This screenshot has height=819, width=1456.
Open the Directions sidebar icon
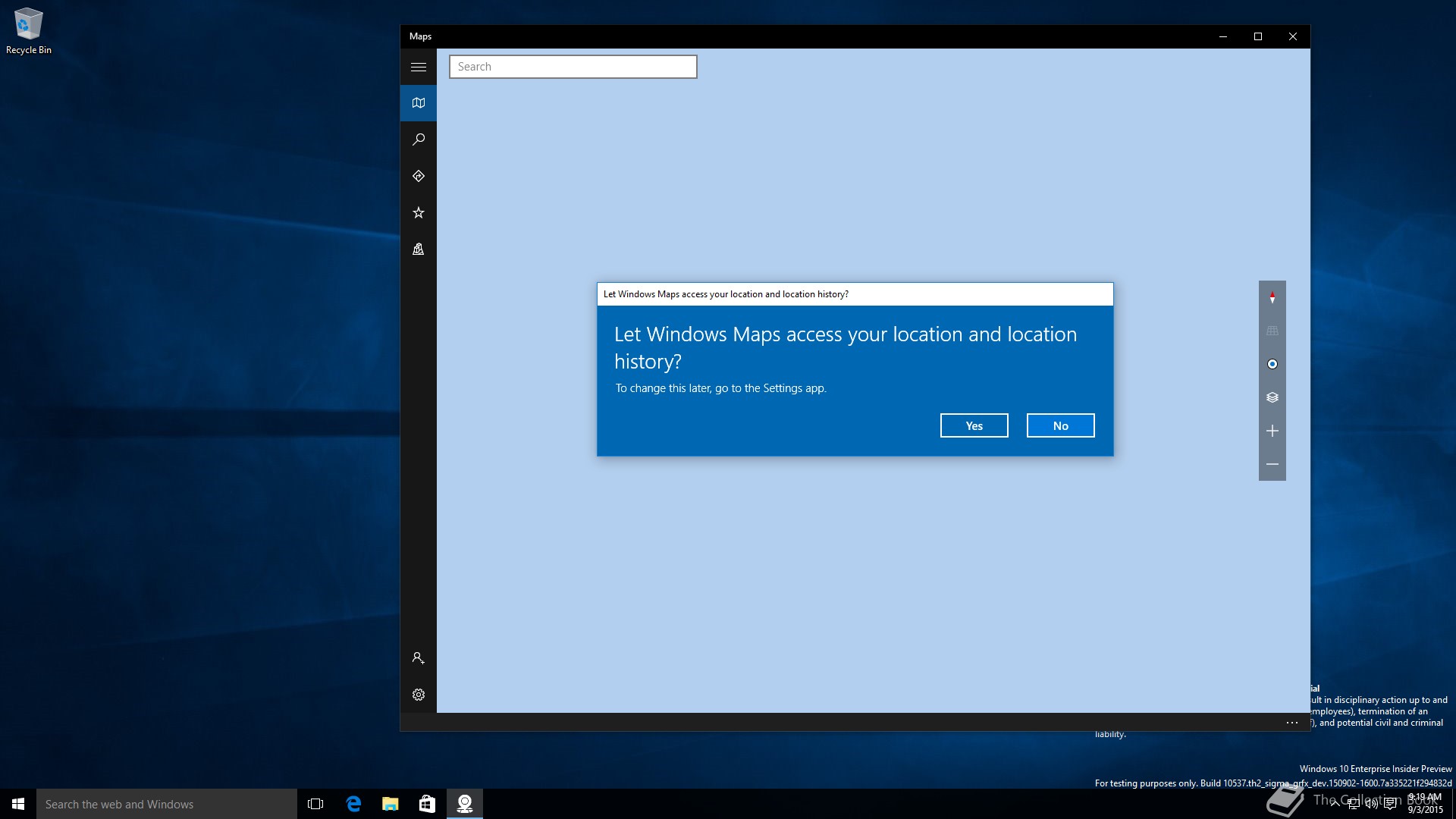[x=418, y=176]
